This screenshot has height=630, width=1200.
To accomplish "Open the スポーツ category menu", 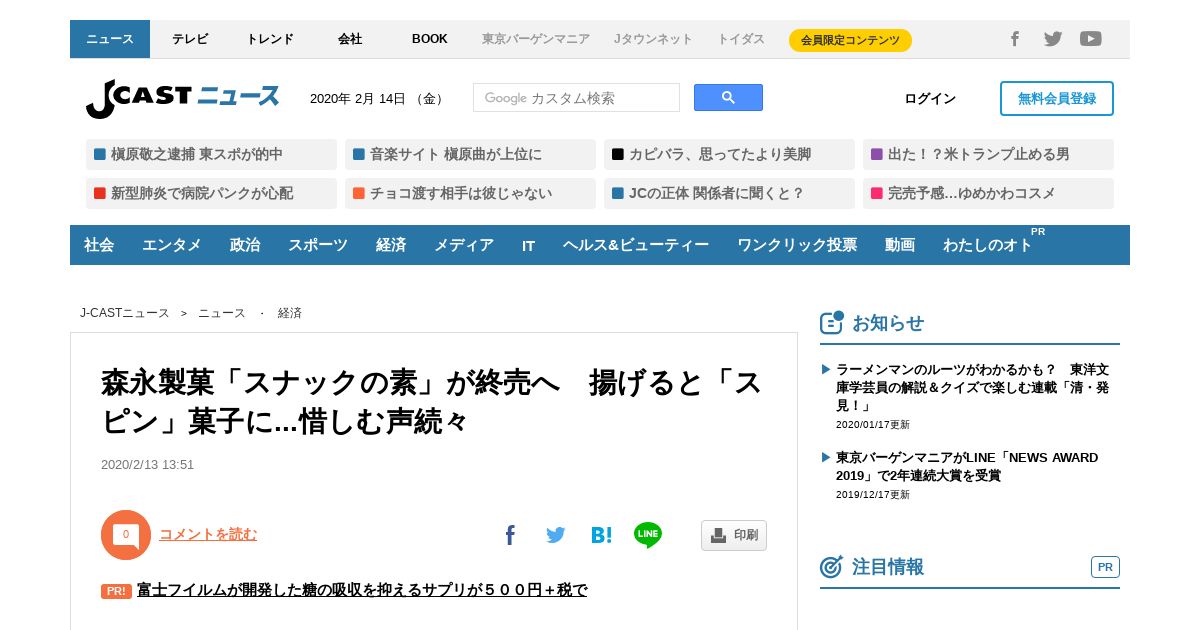I will coord(318,245).
